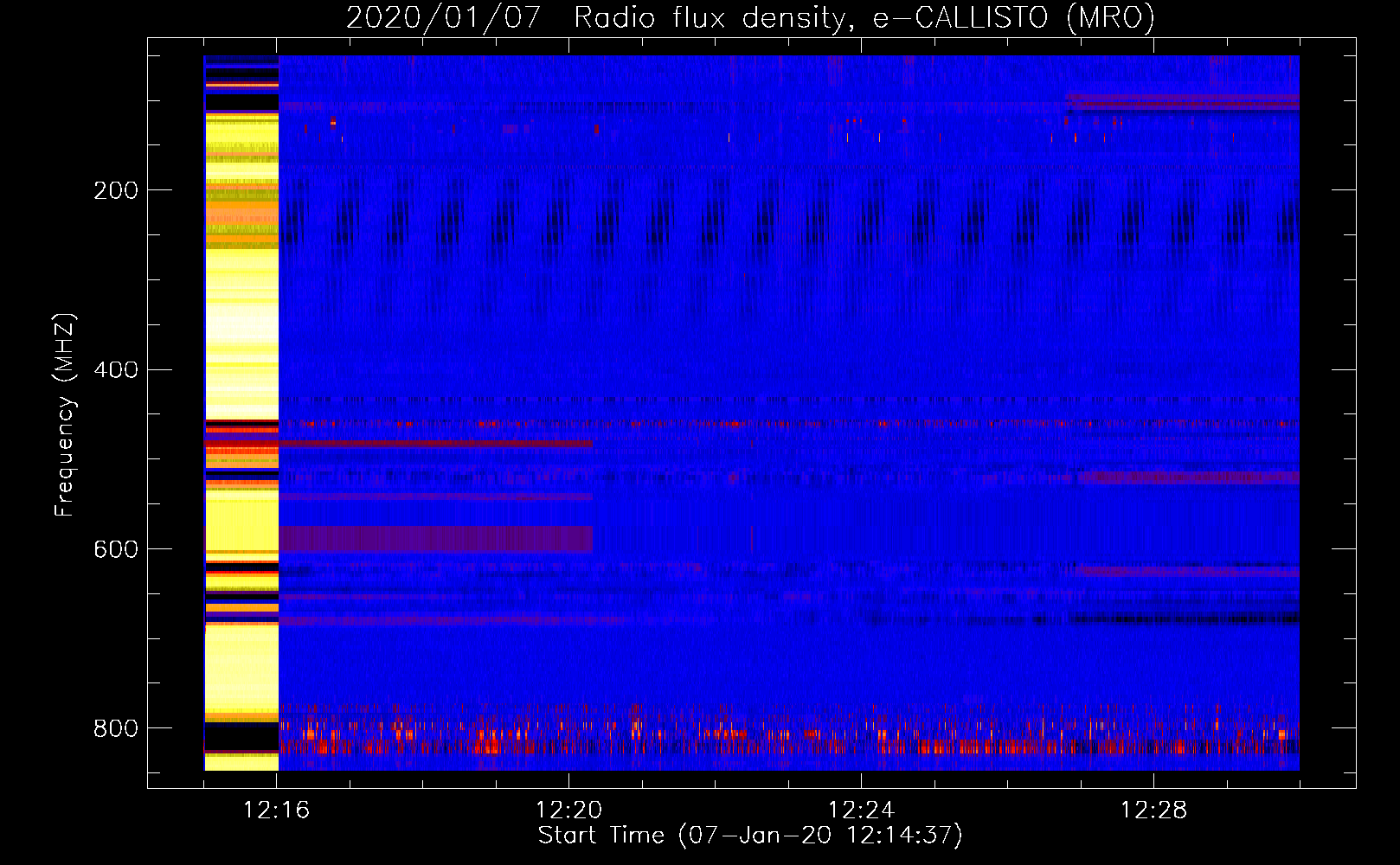This screenshot has width=1400, height=865.
Task: Click the 12:20 time tick label
Action: click(x=568, y=811)
